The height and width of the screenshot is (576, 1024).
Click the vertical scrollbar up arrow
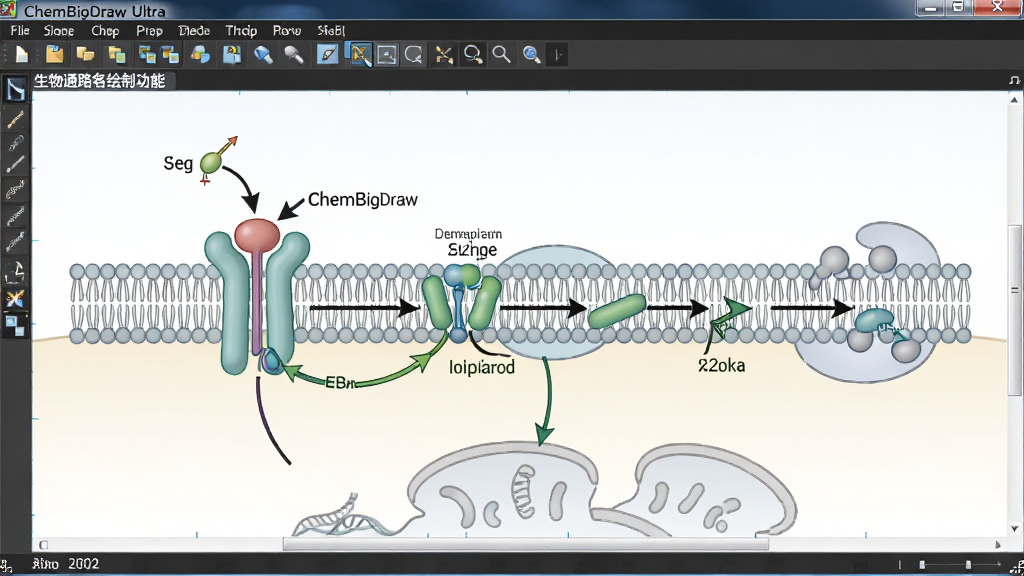coord(1014,100)
